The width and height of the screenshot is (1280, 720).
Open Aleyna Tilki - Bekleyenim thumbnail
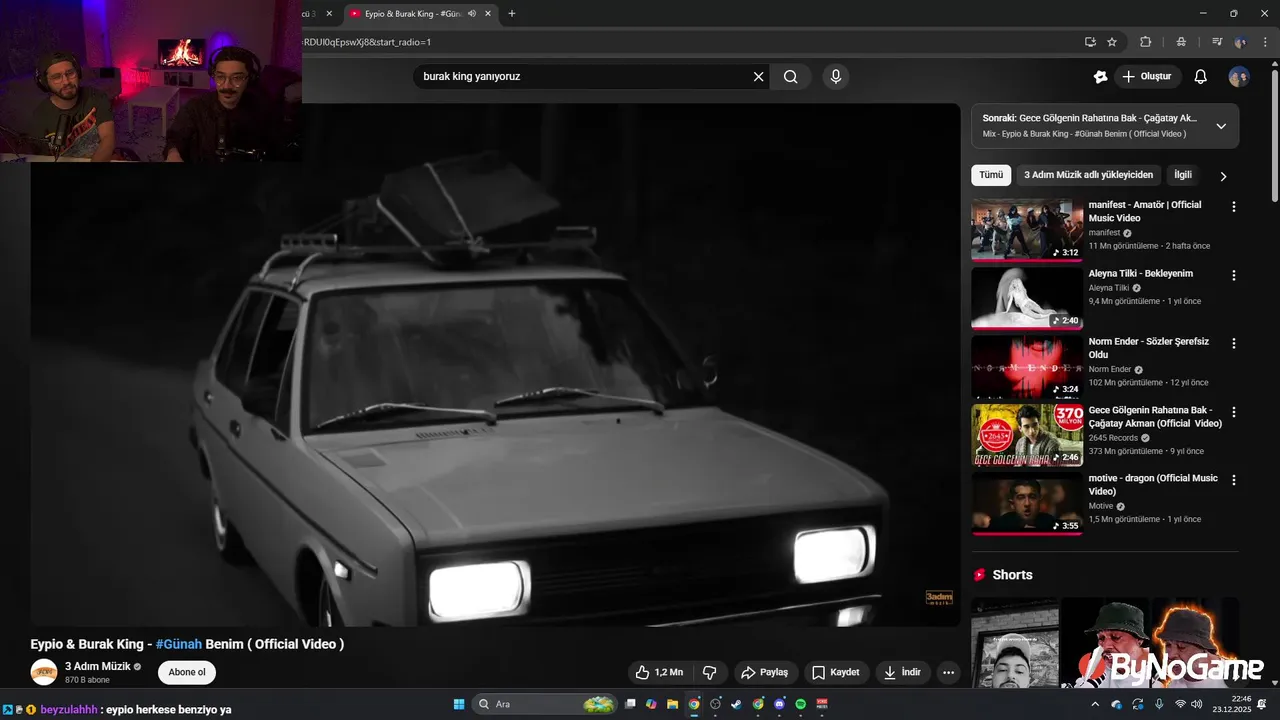(1027, 297)
